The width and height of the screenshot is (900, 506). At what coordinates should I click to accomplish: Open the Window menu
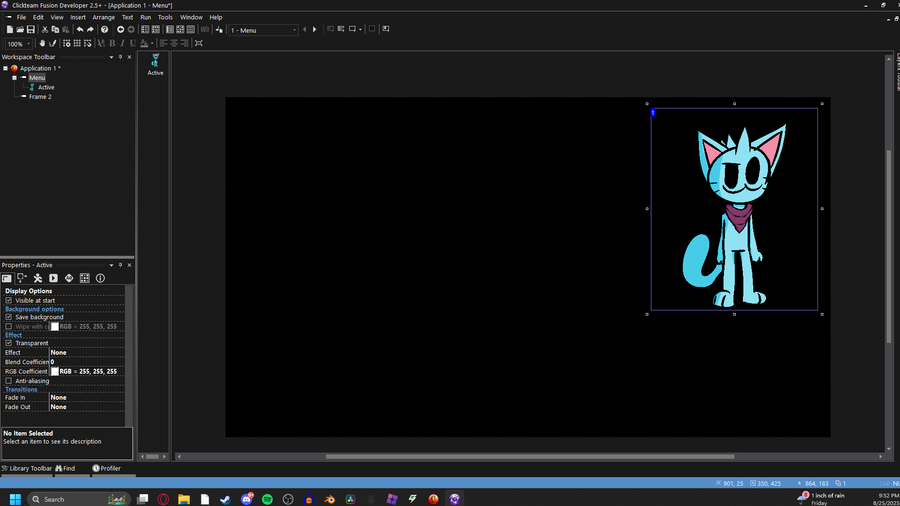click(x=191, y=17)
